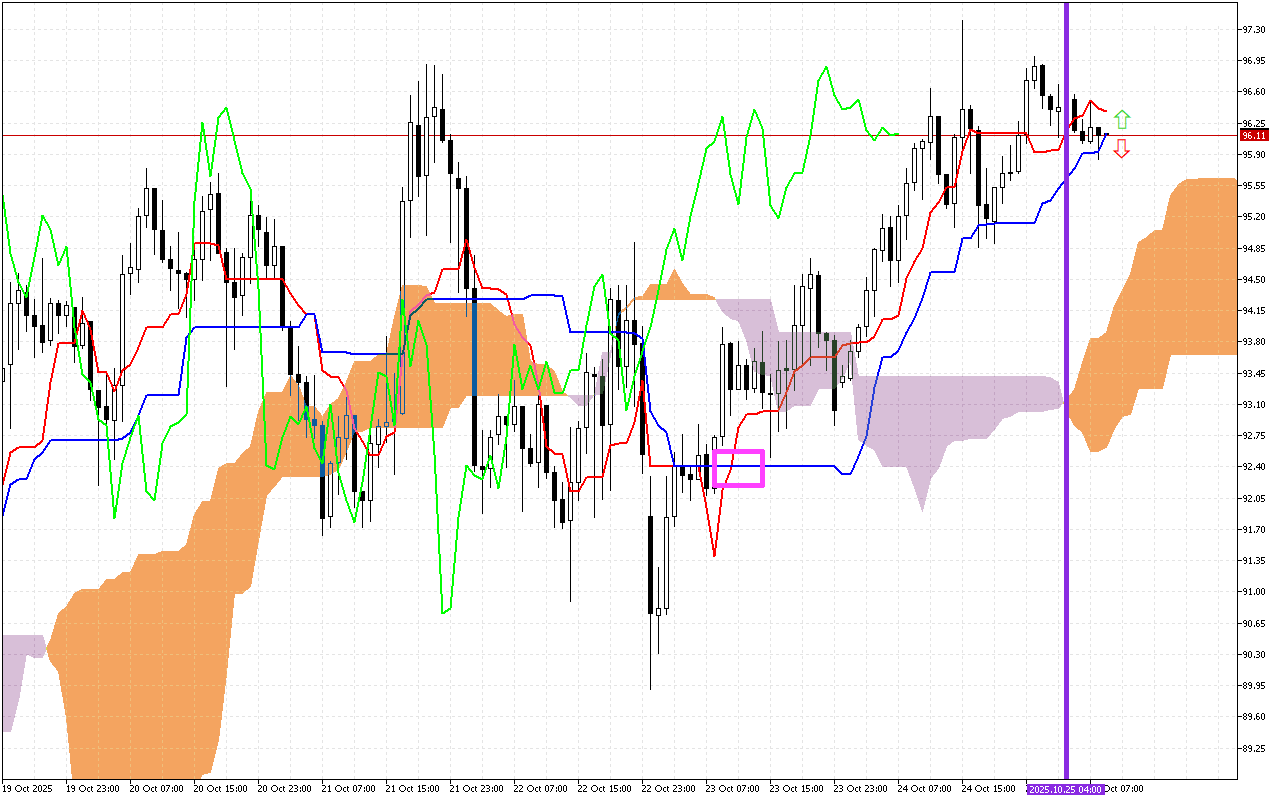Click the 21 Oct 15:00 time axis label
The image size is (1280, 800).
[413, 788]
